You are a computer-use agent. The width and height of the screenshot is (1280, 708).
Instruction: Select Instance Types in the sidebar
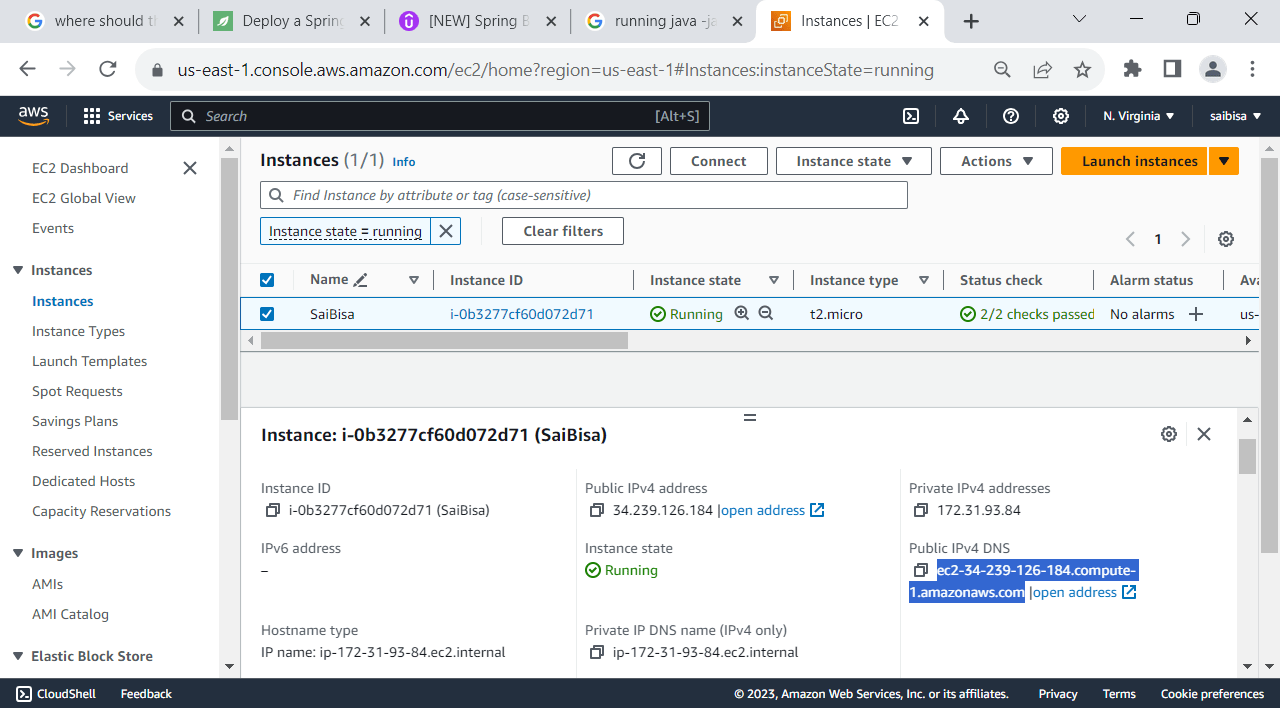click(78, 331)
